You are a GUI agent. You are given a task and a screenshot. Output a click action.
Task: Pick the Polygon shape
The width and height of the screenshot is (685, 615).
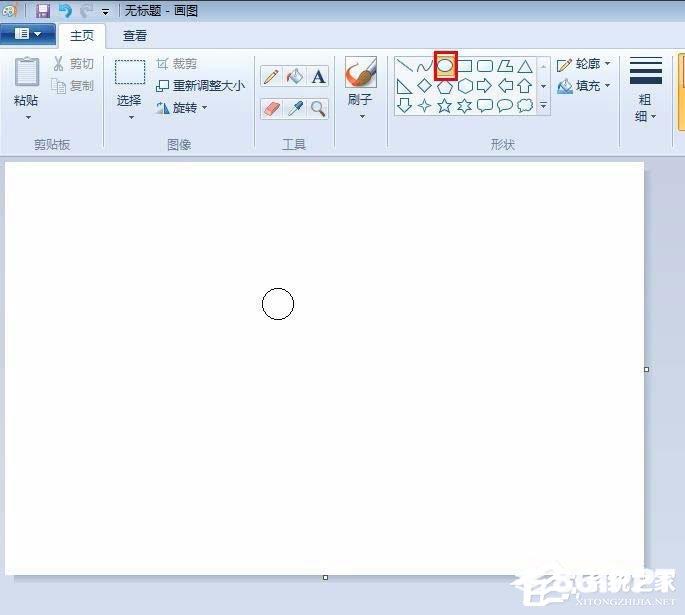coord(505,66)
